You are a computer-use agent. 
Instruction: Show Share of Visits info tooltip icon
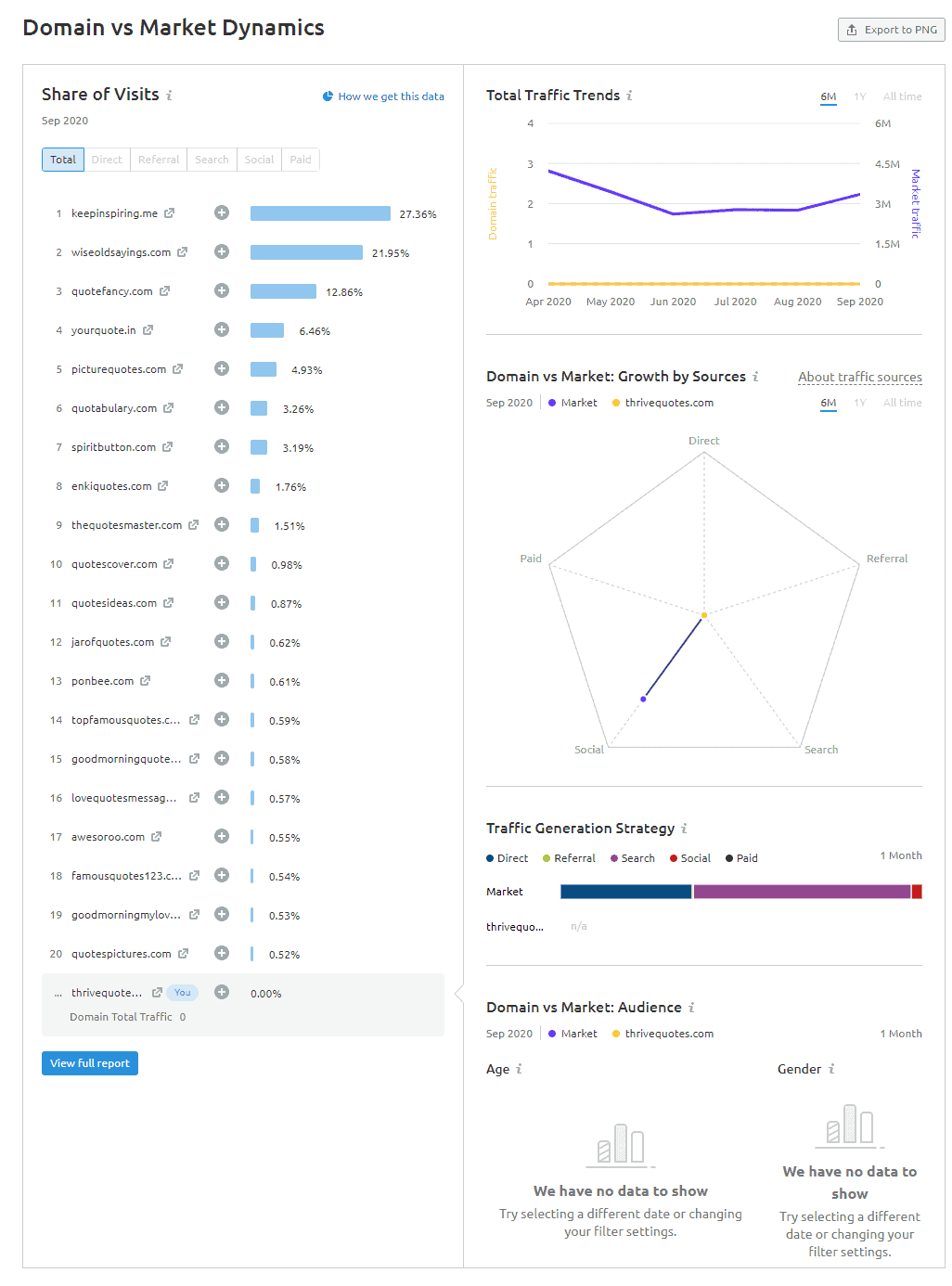click(169, 95)
